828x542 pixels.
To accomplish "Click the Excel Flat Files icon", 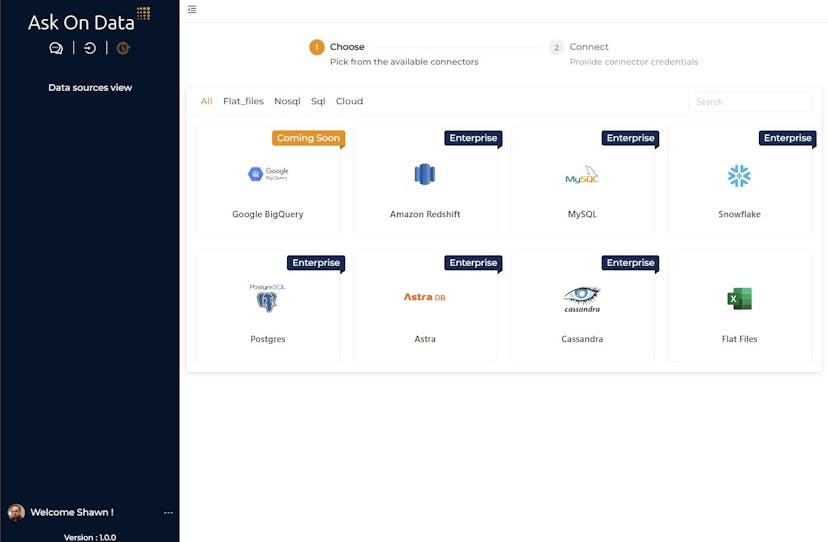I will coord(739,299).
